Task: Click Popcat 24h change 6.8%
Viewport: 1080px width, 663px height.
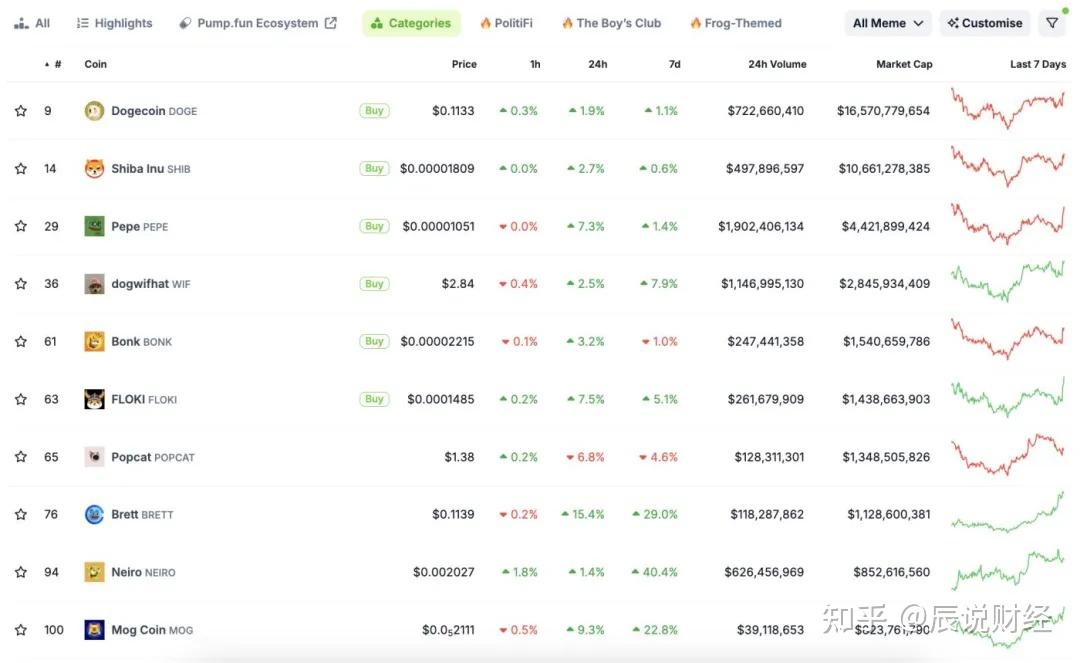Action: 585,456
